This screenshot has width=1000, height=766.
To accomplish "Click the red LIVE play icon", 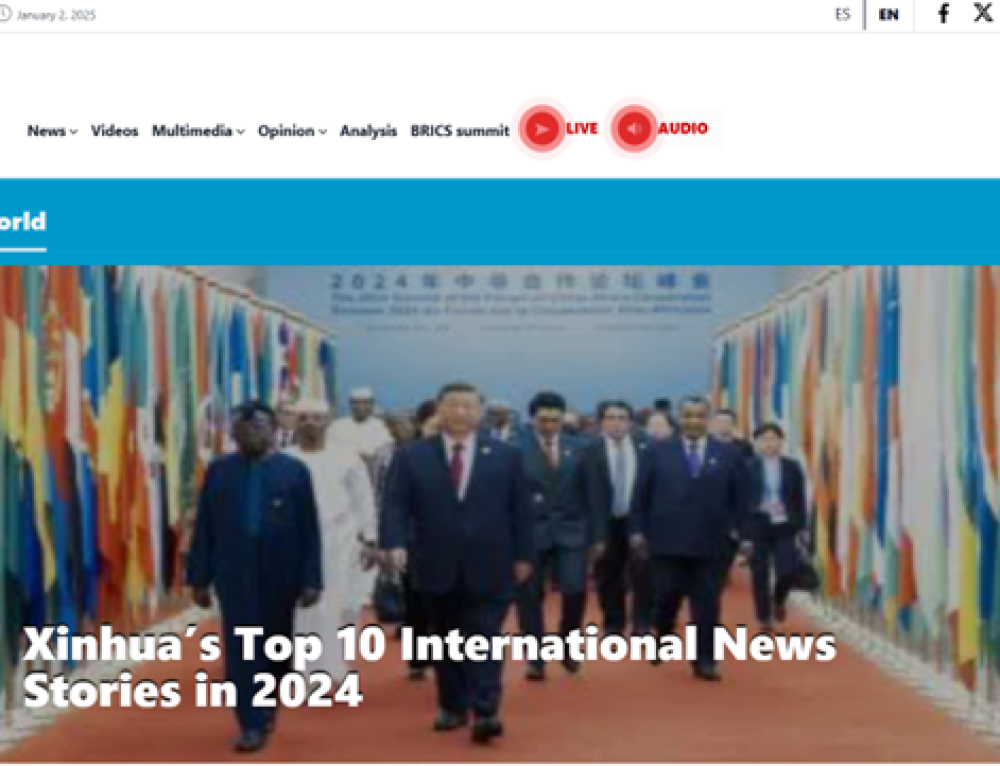I will coord(541,129).
